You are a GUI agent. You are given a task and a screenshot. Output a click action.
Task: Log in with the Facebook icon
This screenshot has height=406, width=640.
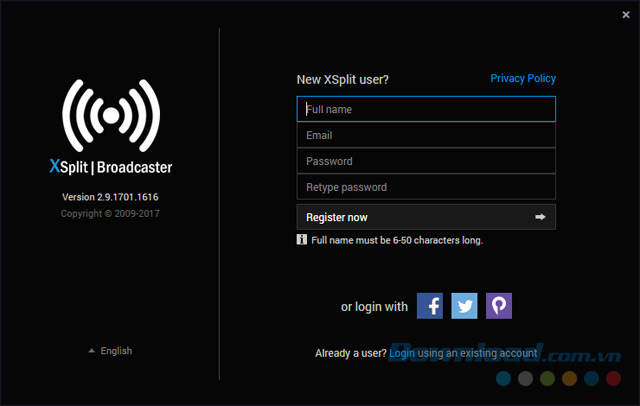[x=430, y=306]
